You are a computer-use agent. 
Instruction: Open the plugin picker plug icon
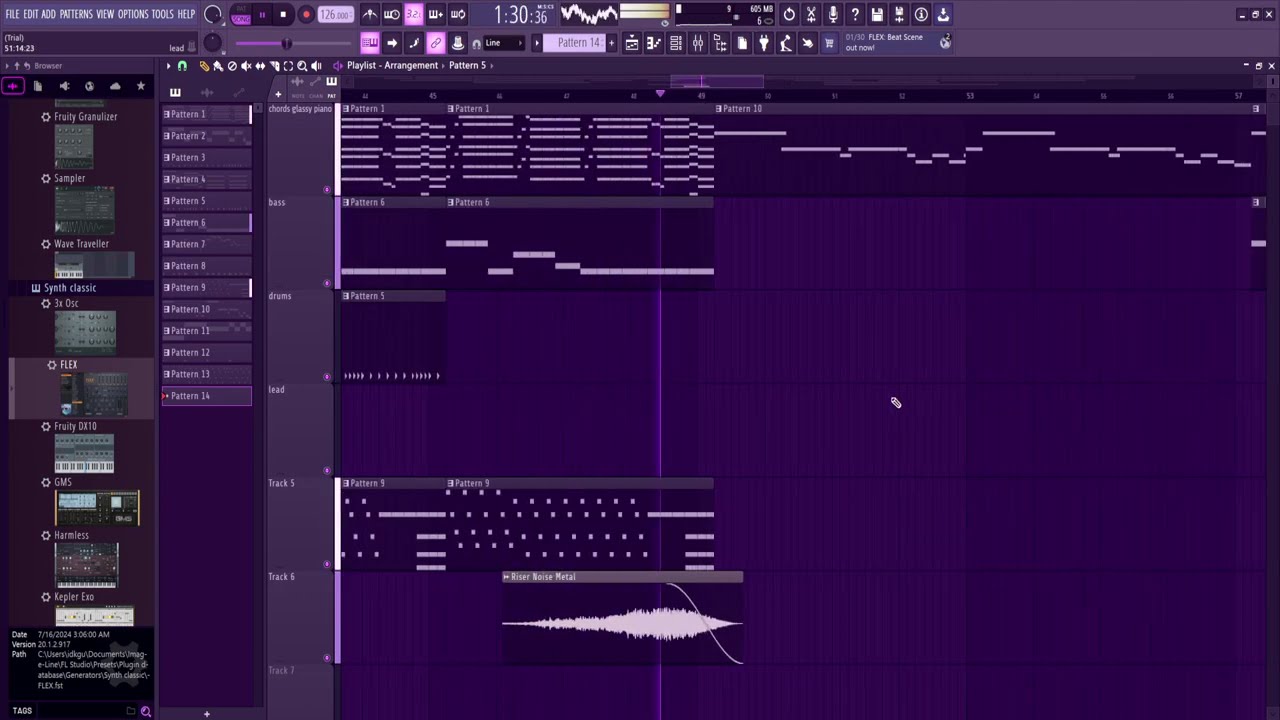764,43
